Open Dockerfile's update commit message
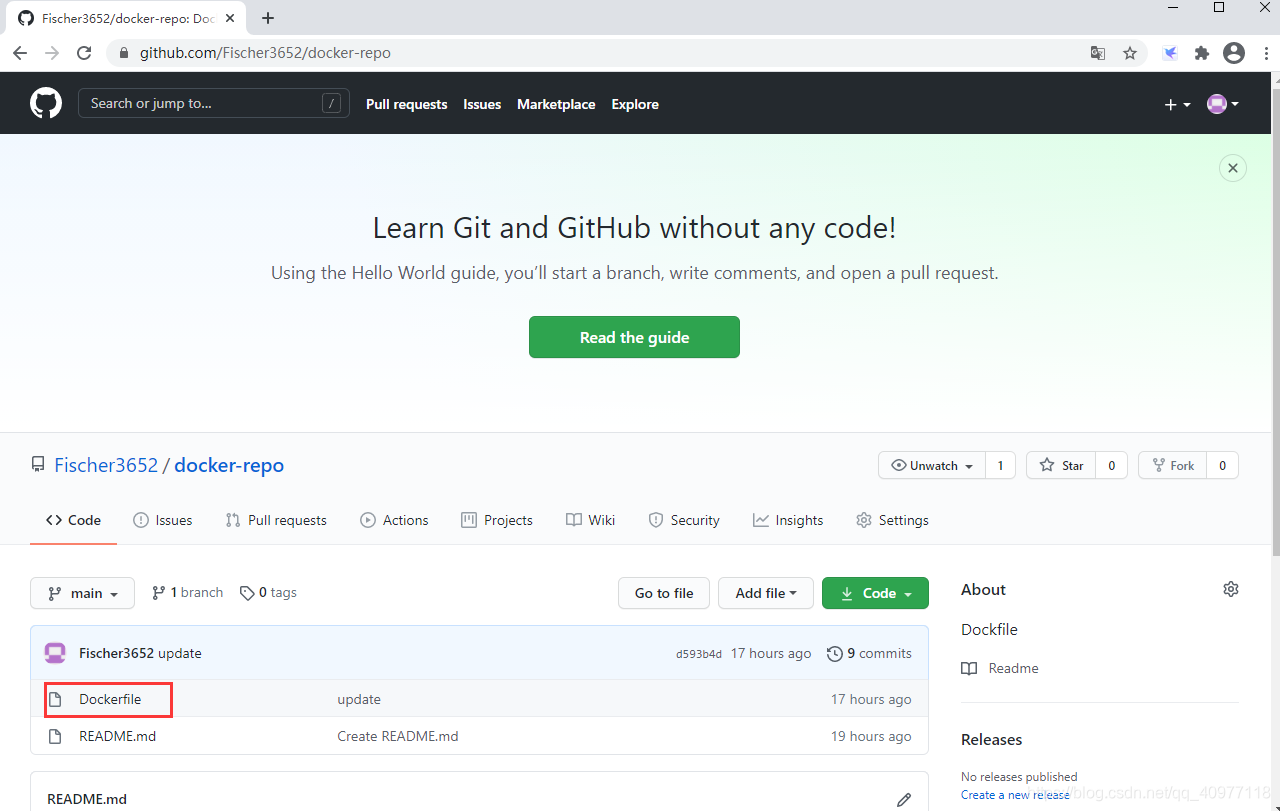Viewport: 1280px width, 811px height. [359, 699]
